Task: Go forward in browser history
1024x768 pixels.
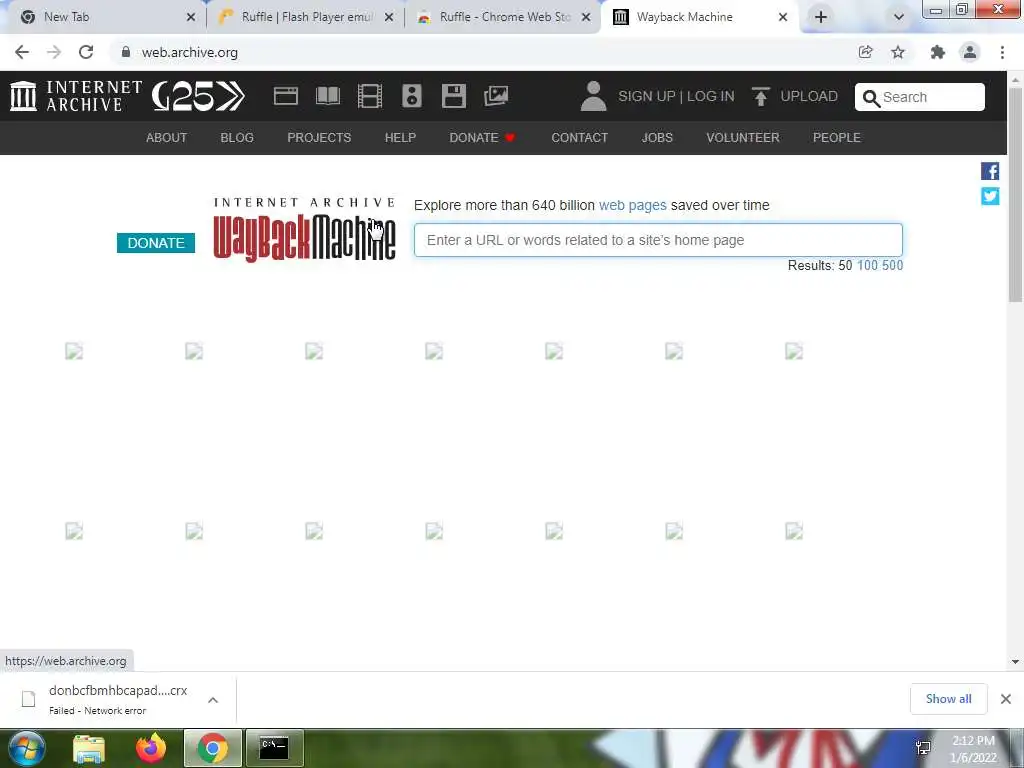Action: tap(54, 52)
